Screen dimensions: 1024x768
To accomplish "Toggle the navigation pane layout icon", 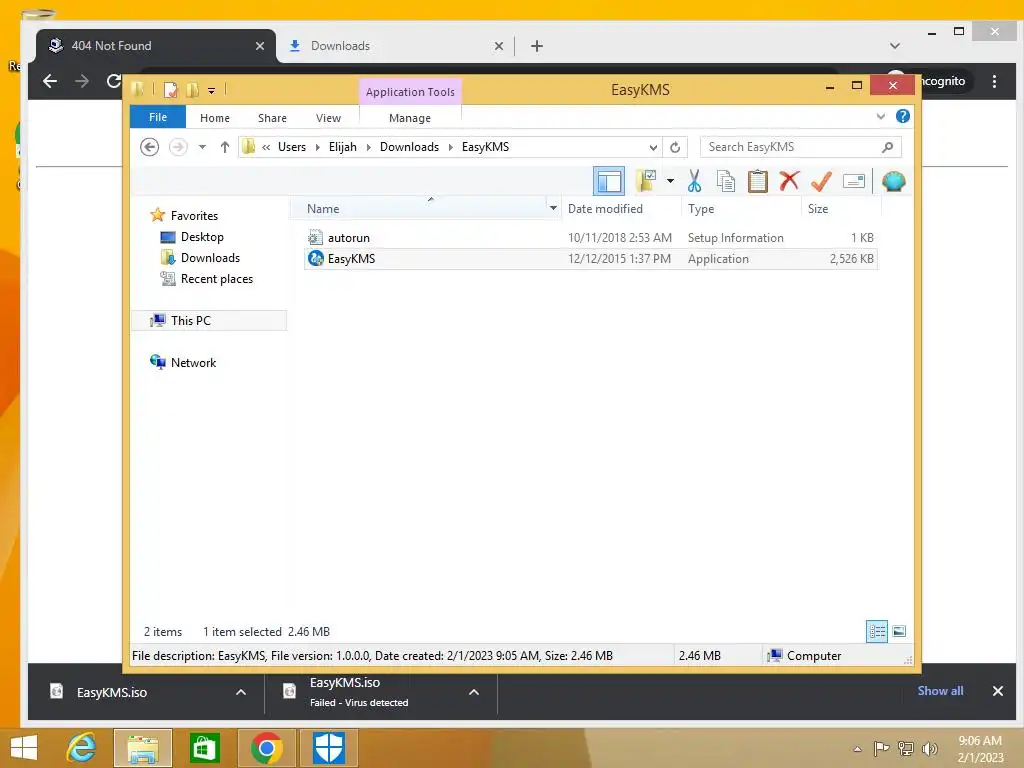I will click(609, 181).
